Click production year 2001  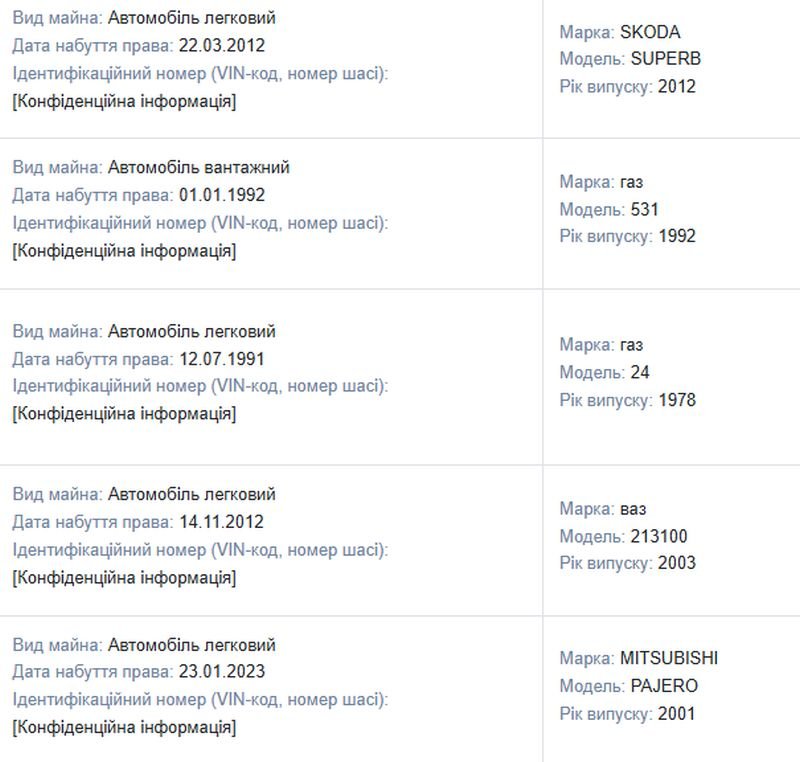coord(677,714)
